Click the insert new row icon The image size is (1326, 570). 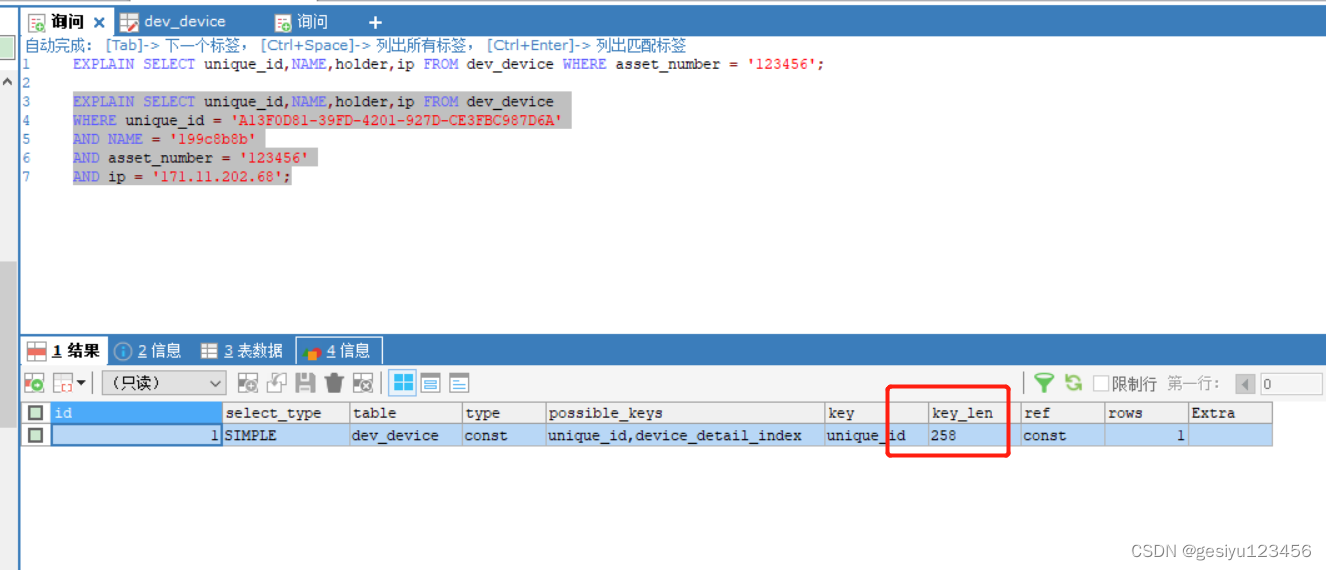34,383
